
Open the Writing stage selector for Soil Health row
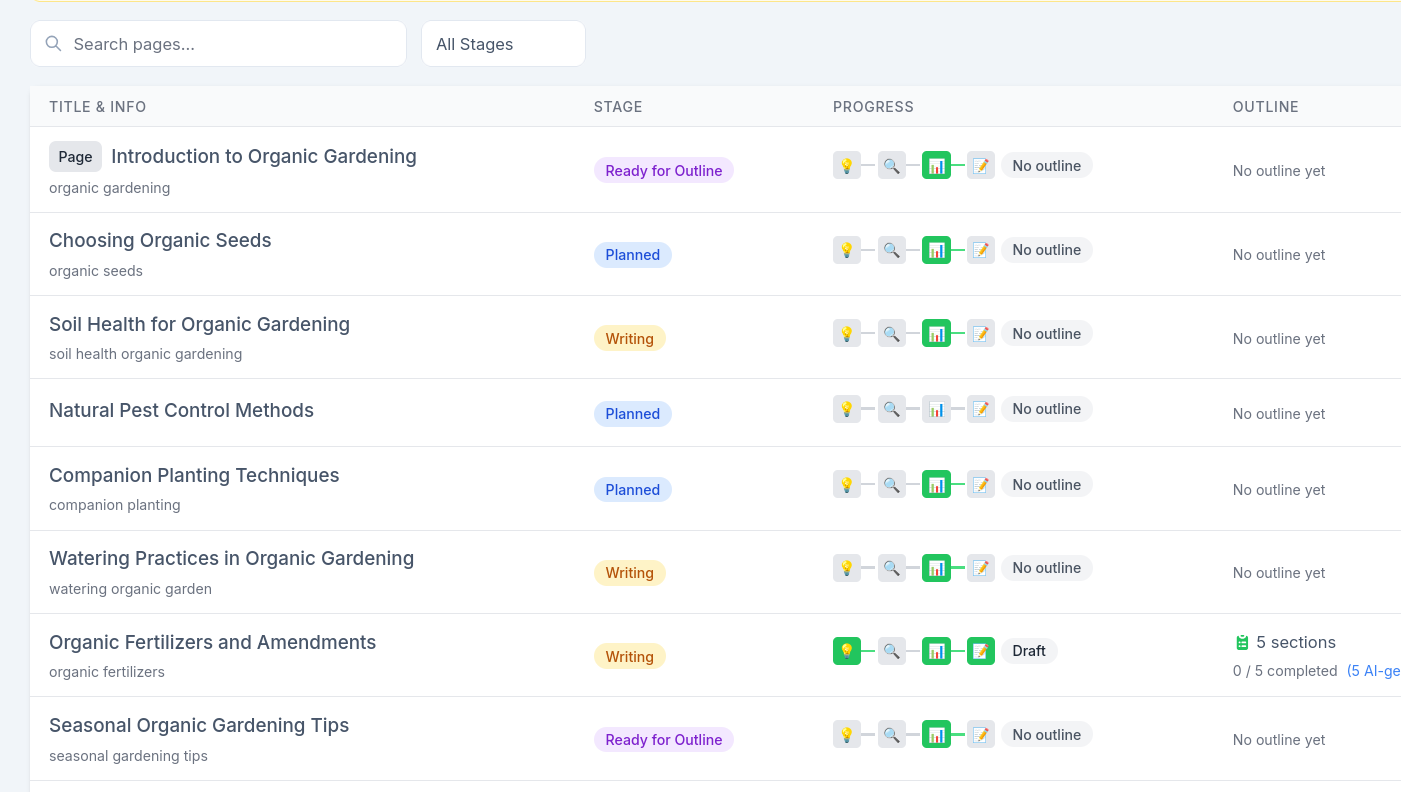pos(629,337)
